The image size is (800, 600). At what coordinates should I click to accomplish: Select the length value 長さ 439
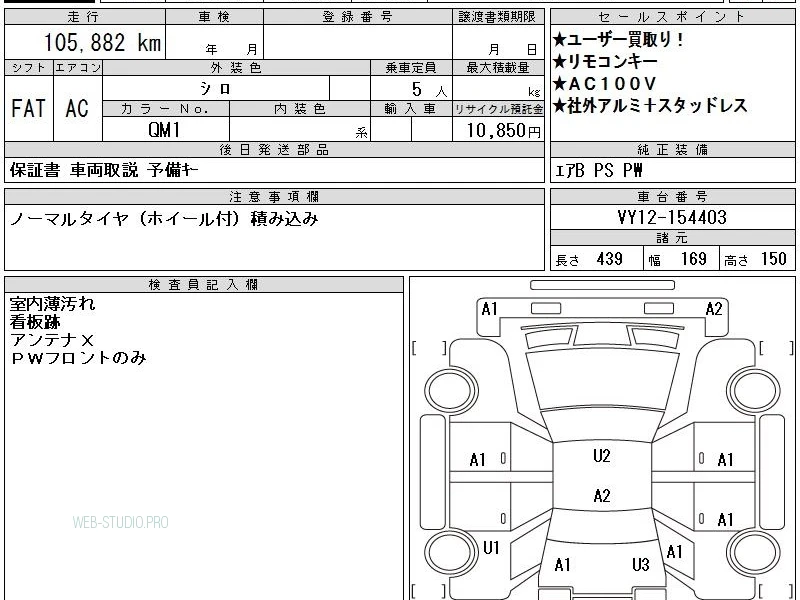[x=589, y=259]
